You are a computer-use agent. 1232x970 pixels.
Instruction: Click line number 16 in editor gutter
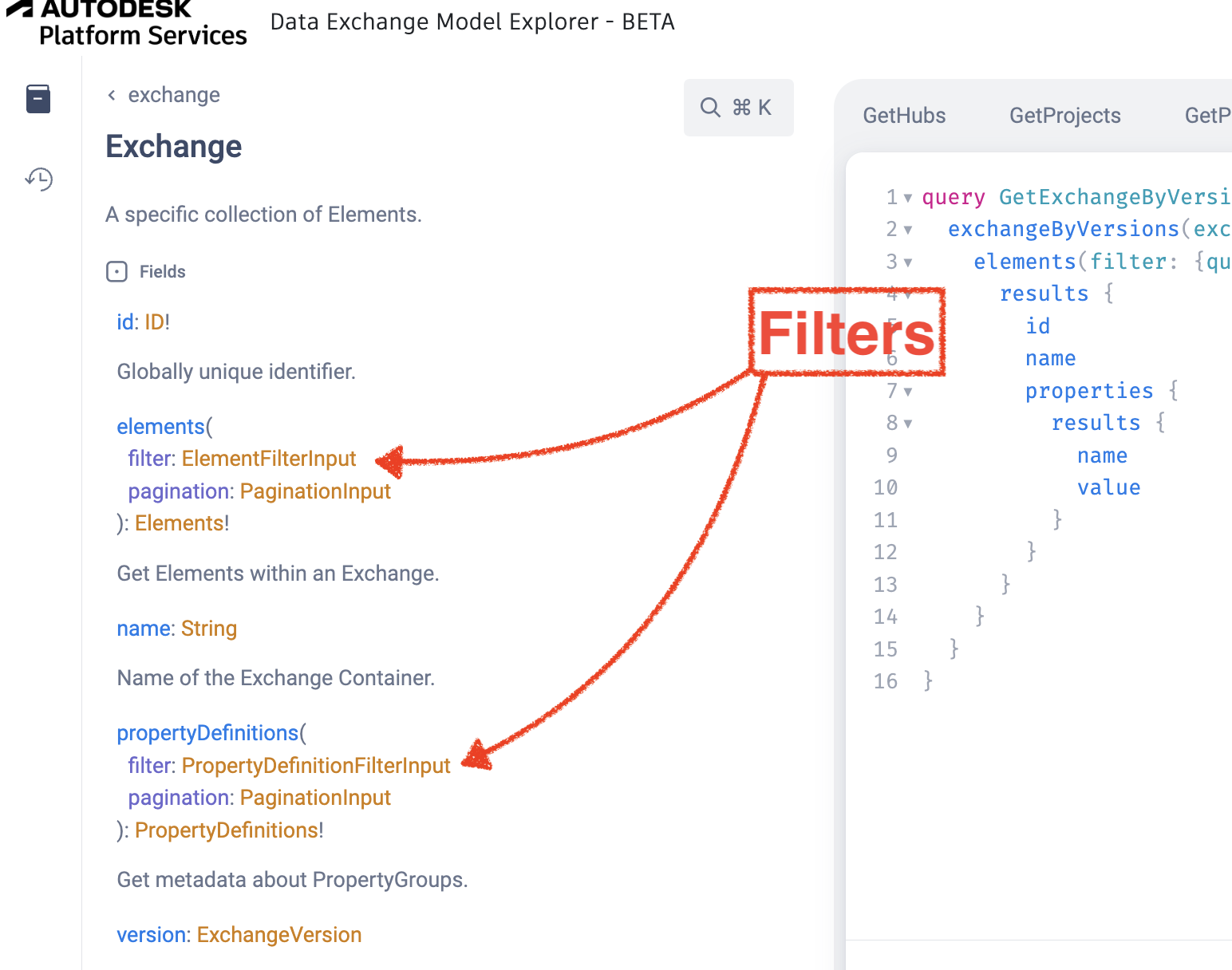pyautogui.click(x=886, y=681)
